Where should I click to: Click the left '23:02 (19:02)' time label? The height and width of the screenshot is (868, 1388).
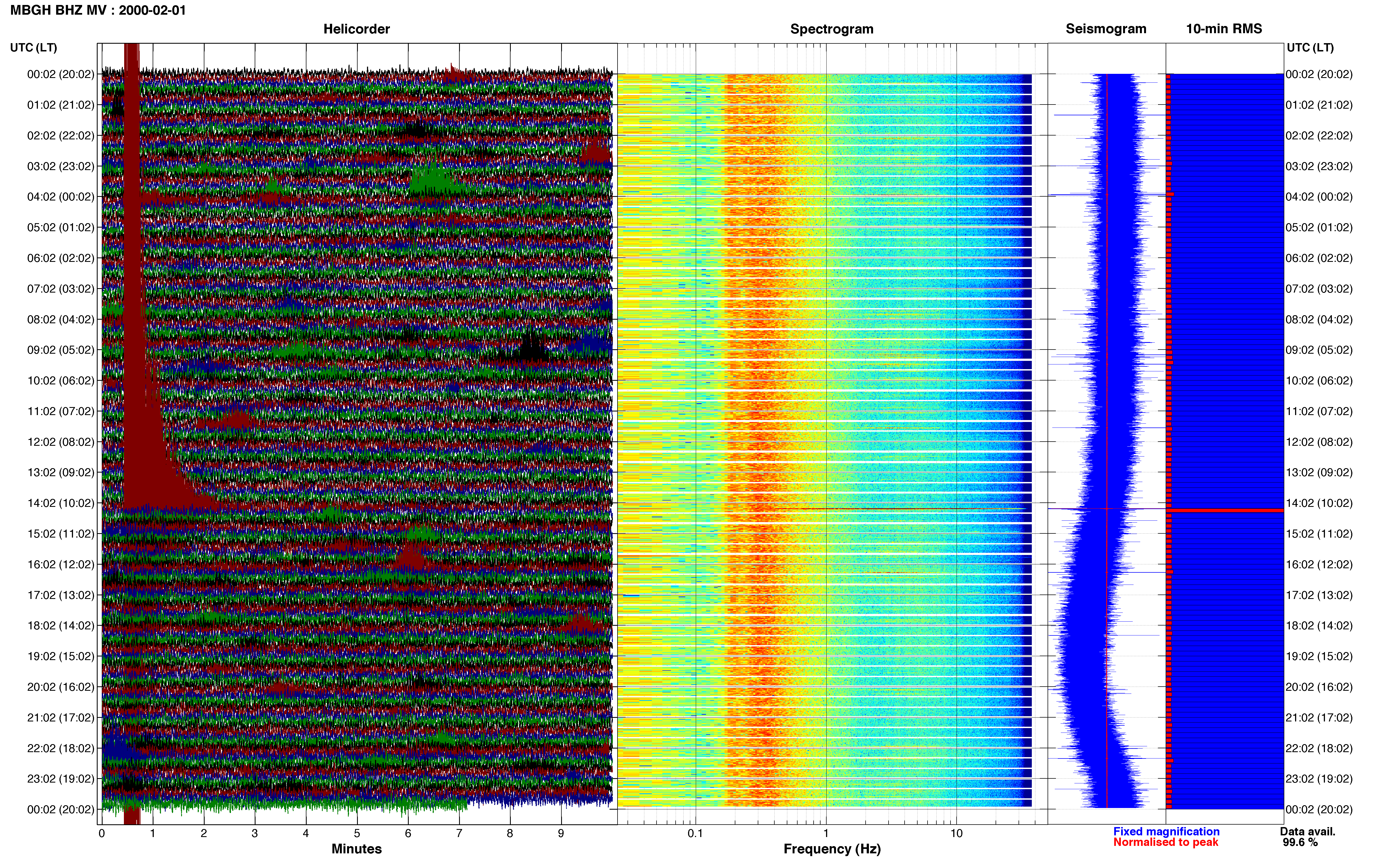pos(61,779)
